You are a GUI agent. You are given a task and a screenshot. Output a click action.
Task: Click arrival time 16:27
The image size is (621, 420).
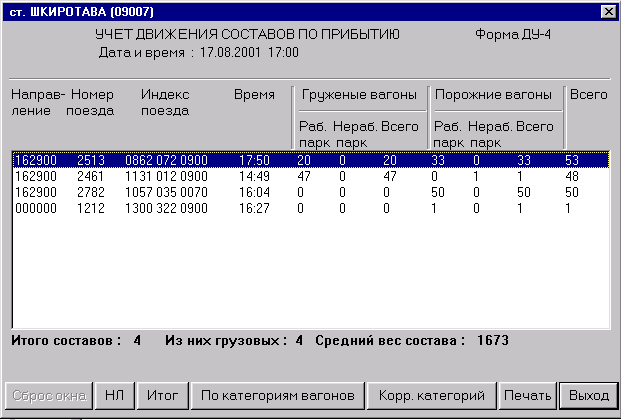pyautogui.click(x=254, y=208)
